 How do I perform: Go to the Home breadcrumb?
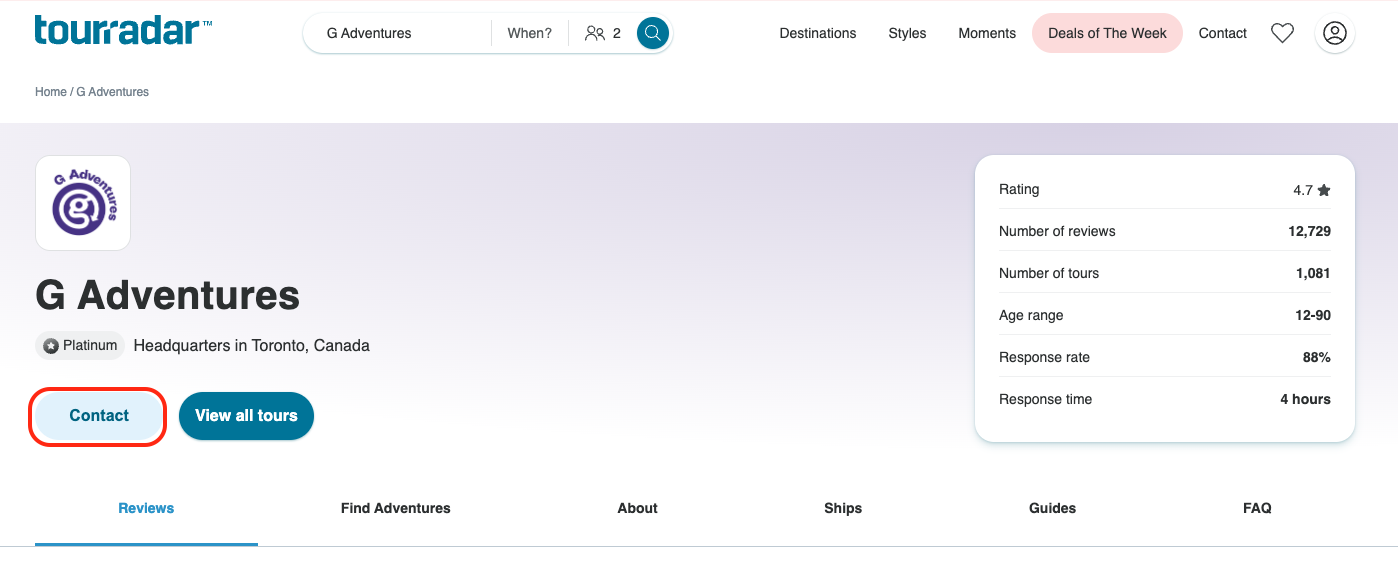click(51, 92)
